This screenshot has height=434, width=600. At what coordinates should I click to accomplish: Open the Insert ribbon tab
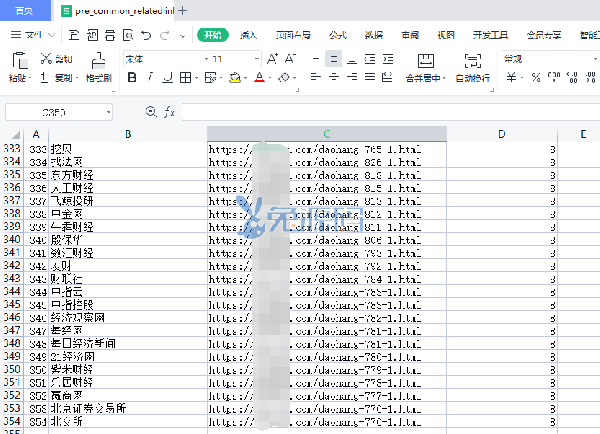(x=249, y=35)
